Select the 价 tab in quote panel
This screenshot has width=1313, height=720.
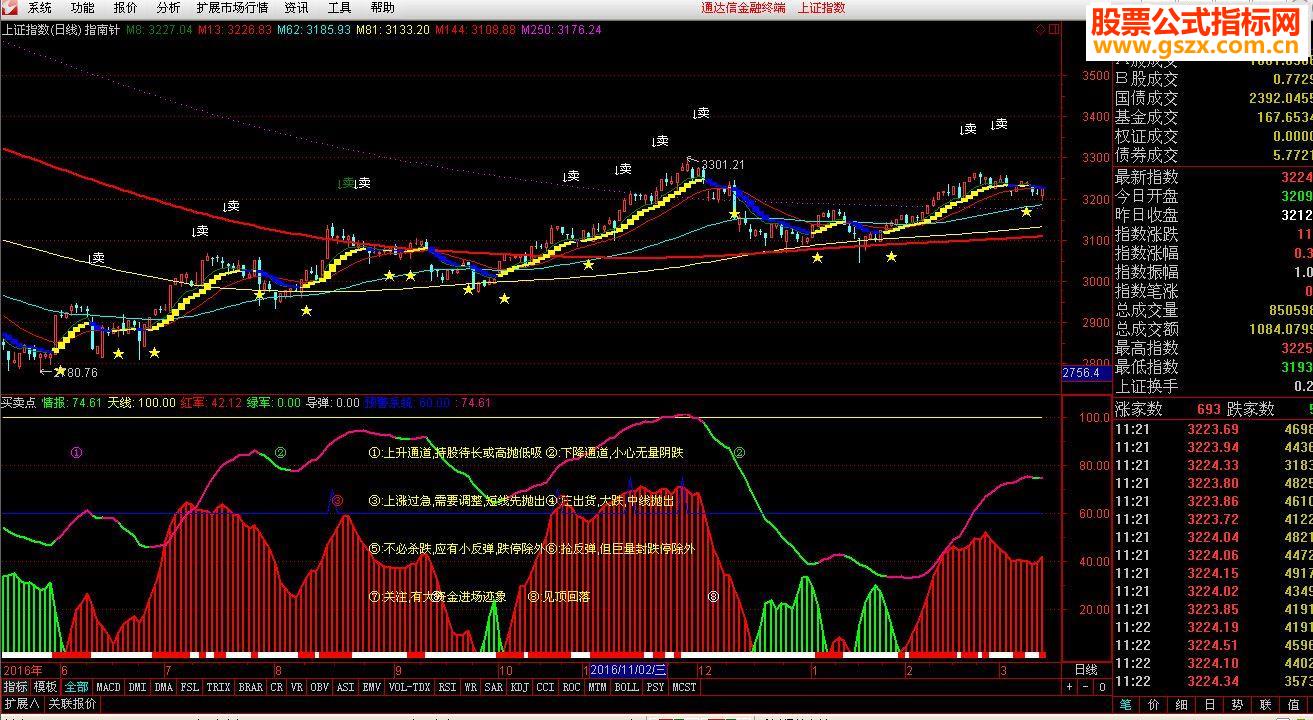pos(1155,706)
